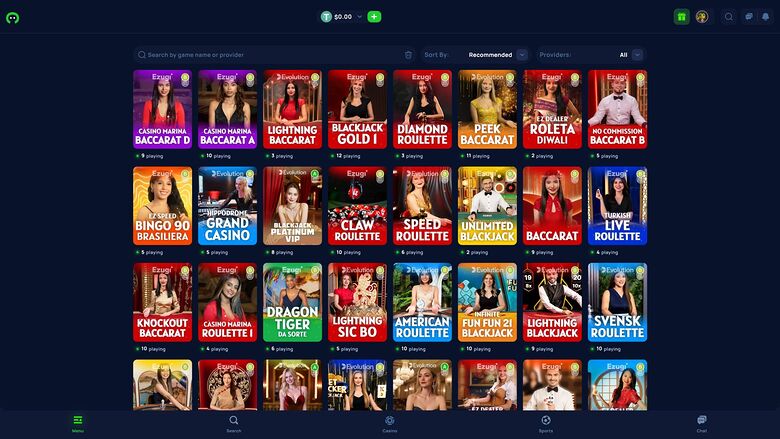Open the user avatar profile icon
780x439 pixels.
(x=702, y=17)
